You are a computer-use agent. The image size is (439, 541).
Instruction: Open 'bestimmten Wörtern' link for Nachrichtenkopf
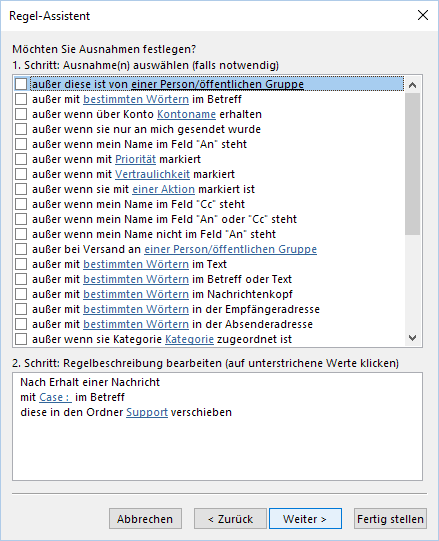coord(136,294)
